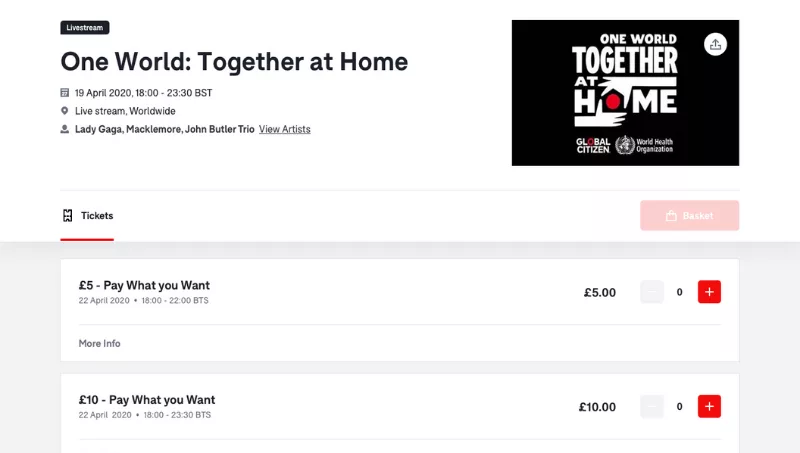Select the £5 - Pay What you Want ticket title
Screen dimensions: 800x453
tap(144, 285)
